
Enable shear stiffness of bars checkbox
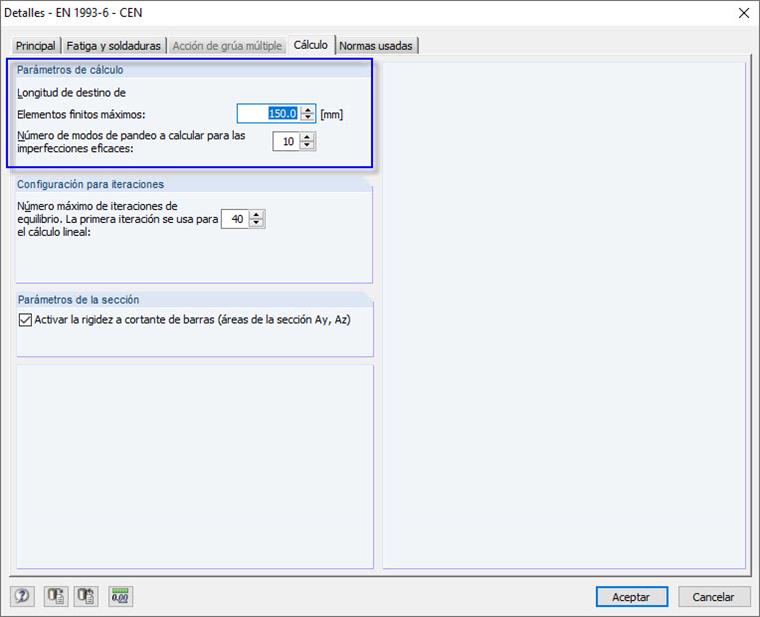(x=25, y=320)
